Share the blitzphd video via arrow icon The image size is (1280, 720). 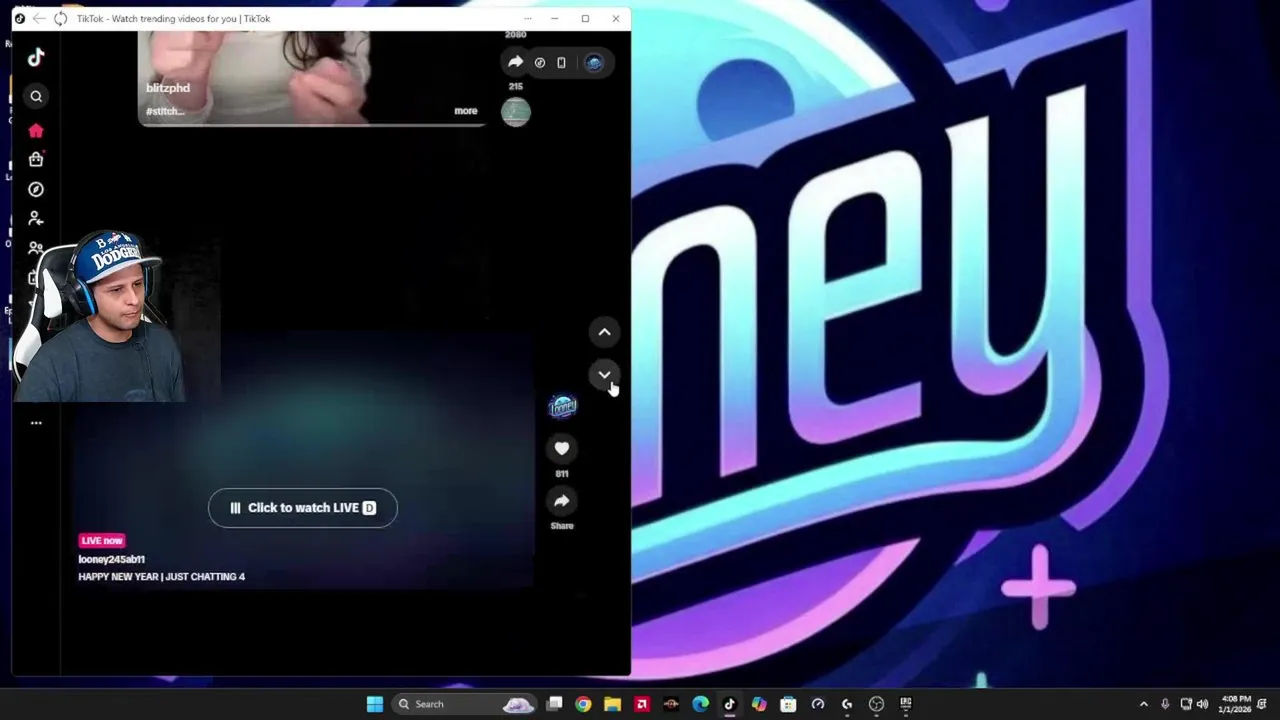point(515,62)
